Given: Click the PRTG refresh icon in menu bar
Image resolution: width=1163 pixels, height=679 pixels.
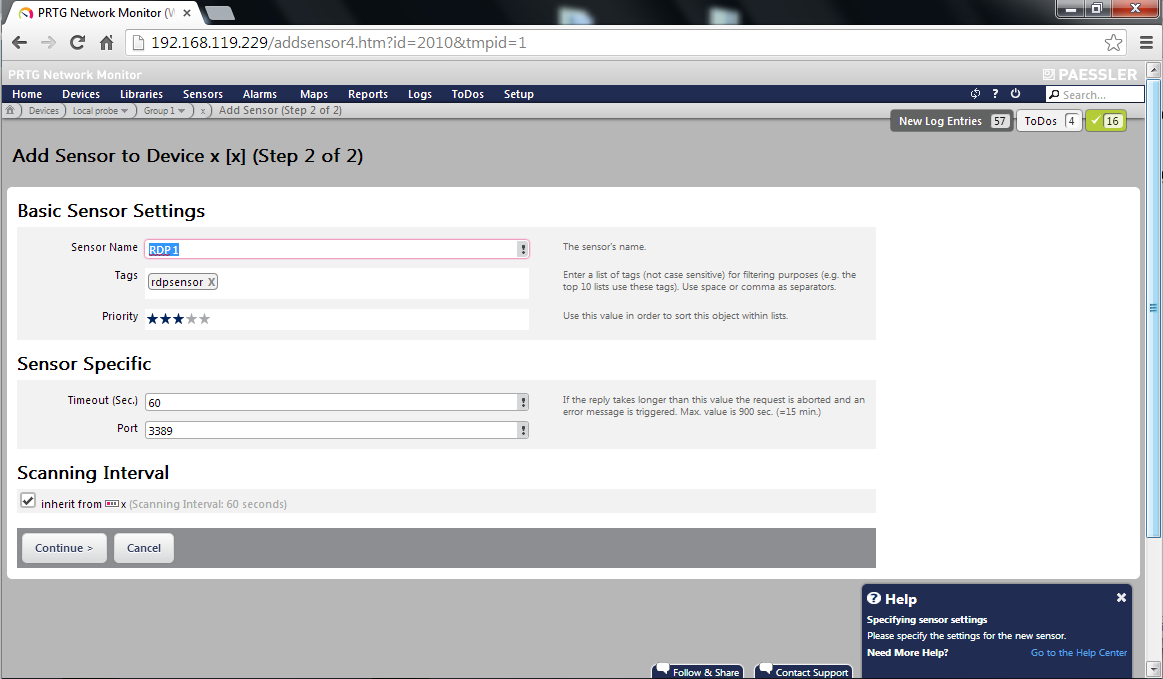Looking at the screenshot, I should (975, 94).
